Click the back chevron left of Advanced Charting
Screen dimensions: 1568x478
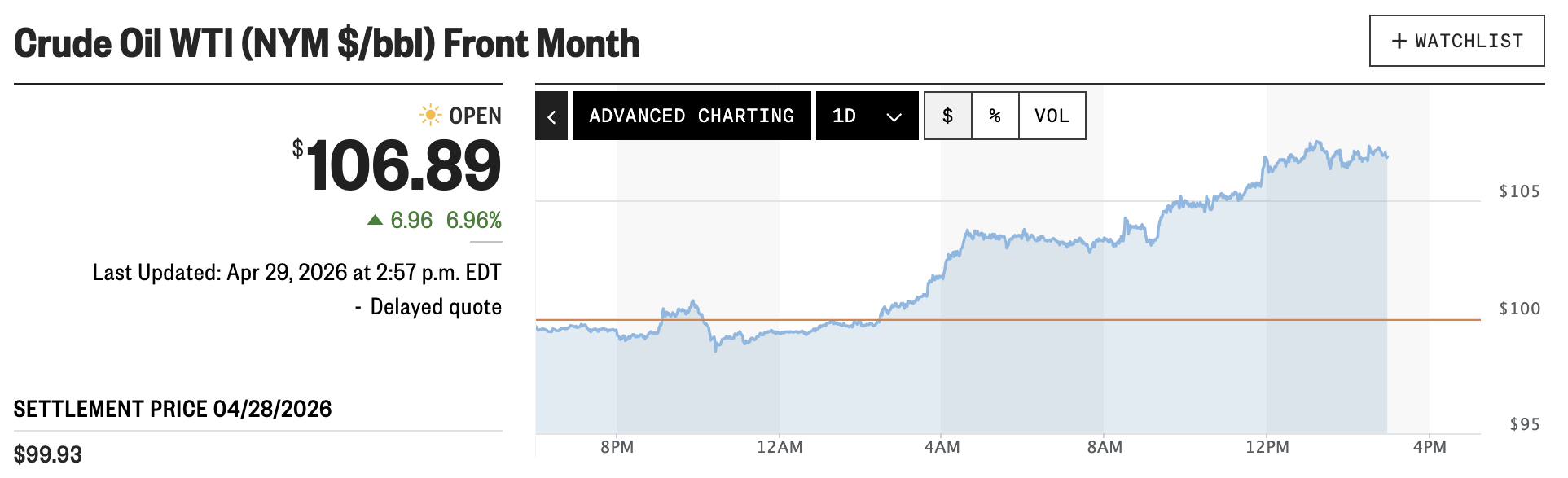click(551, 116)
